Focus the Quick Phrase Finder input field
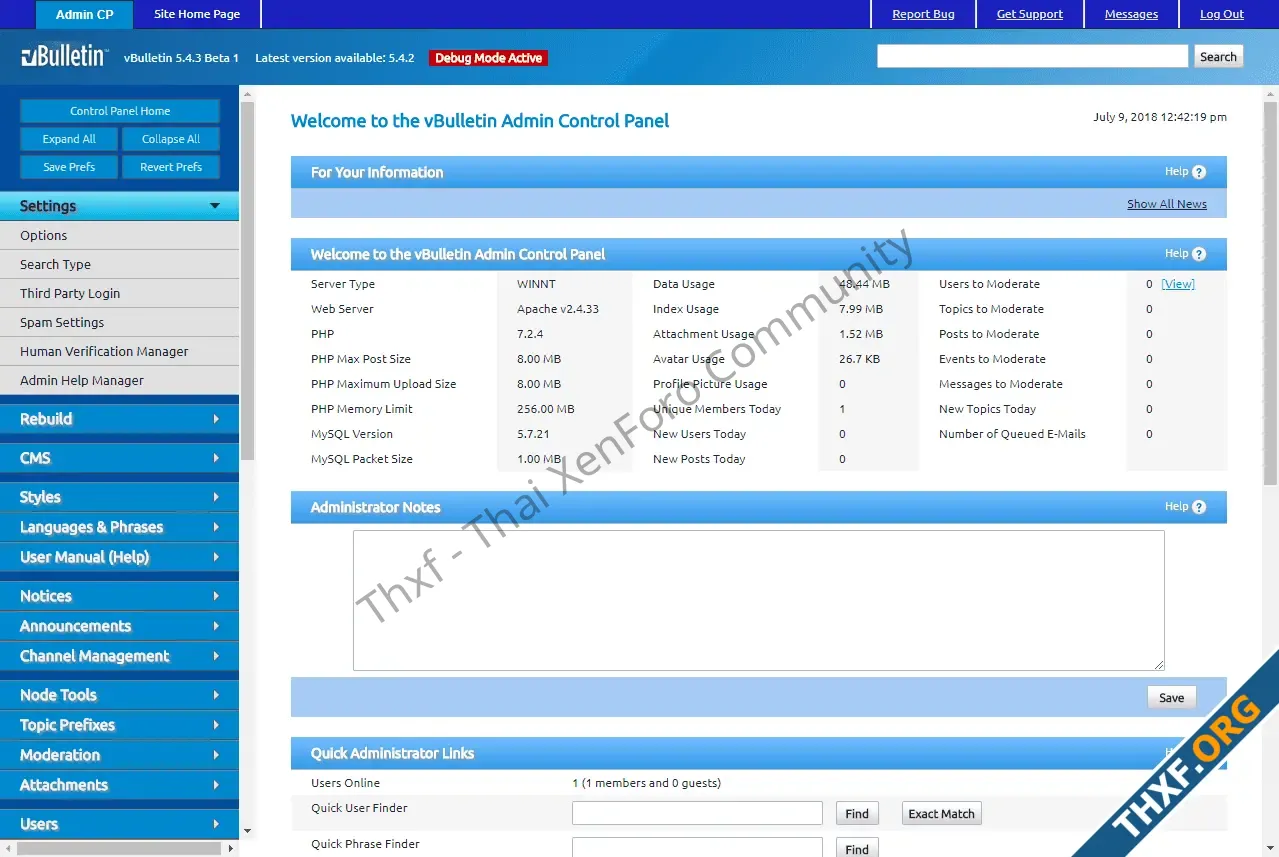 point(697,848)
